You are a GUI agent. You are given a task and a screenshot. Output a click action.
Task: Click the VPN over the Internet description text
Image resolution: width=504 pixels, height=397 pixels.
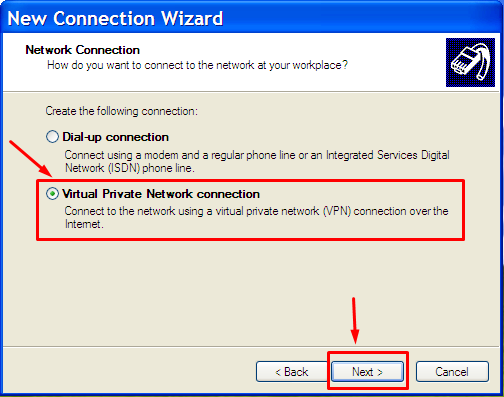pyautogui.click(x=256, y=217)
